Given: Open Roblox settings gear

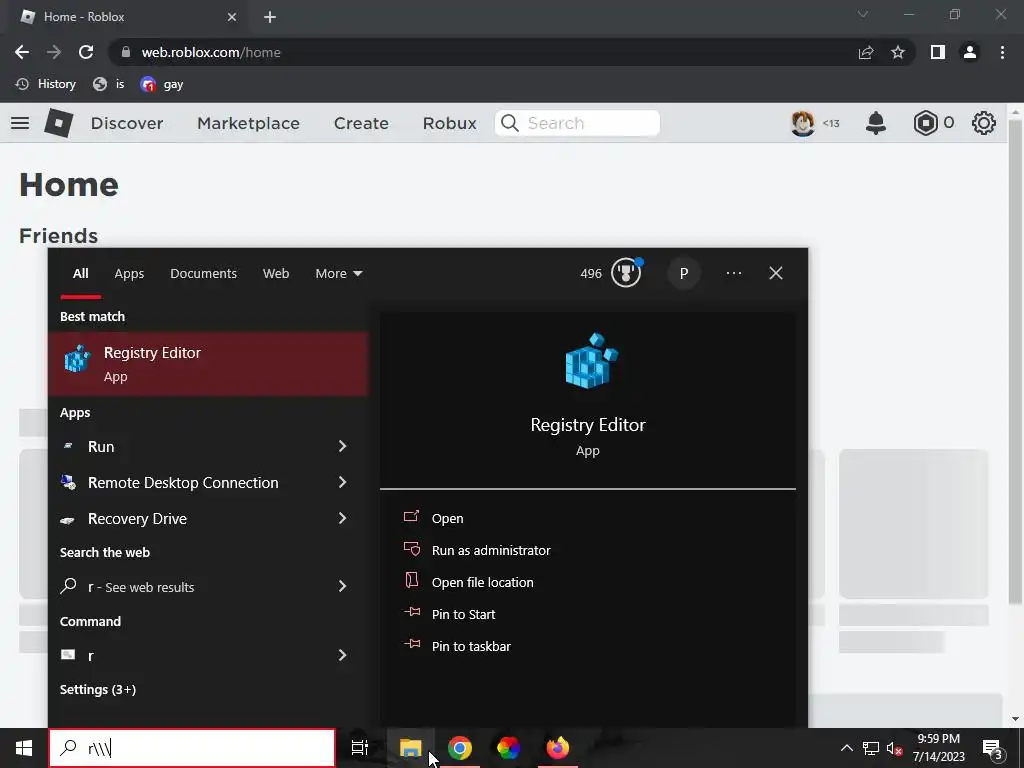Looking at the screenshot, I should 984,123.
